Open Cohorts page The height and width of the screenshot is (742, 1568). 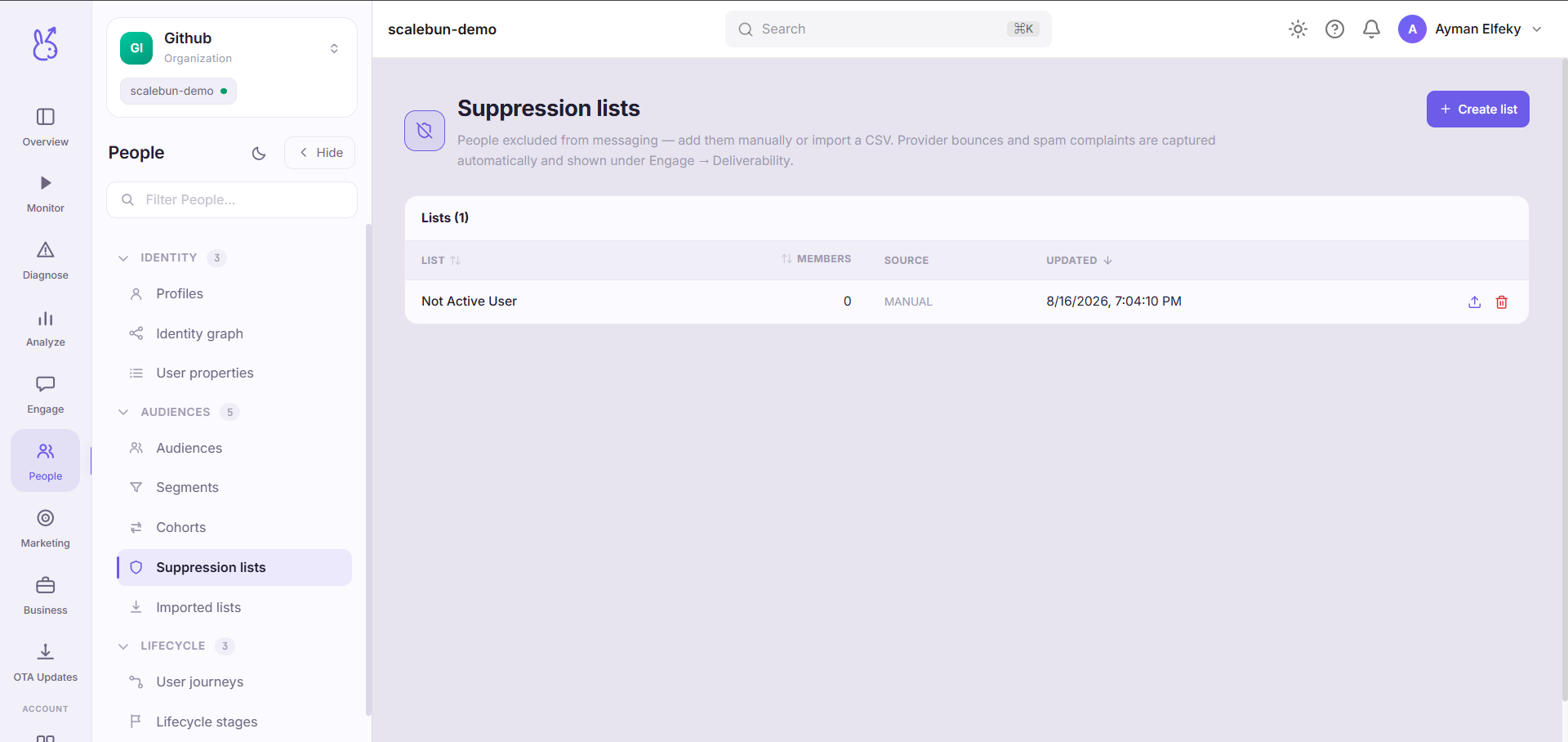[x=234, y=528]
